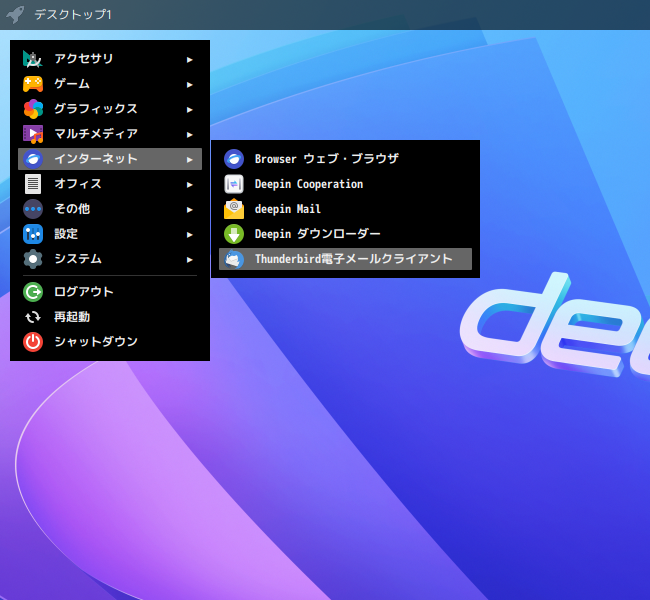Click the Deepin ダウンローダー green arrow icon
Screen dimensions: 650x600
[234, 234]
